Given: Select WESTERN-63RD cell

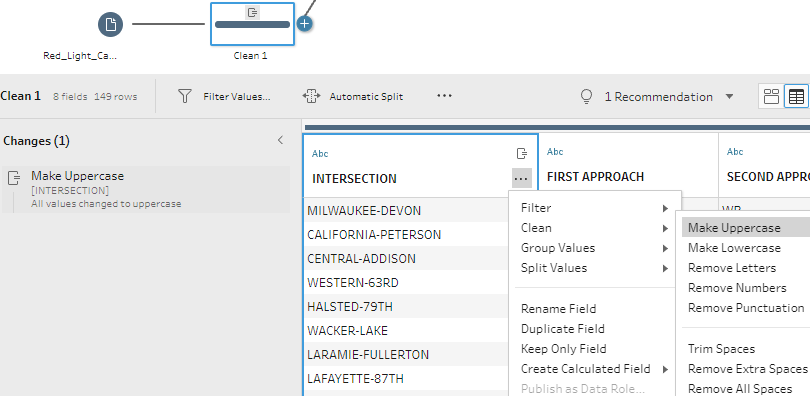Looking at the screenshot, I should tap(406, 283).
